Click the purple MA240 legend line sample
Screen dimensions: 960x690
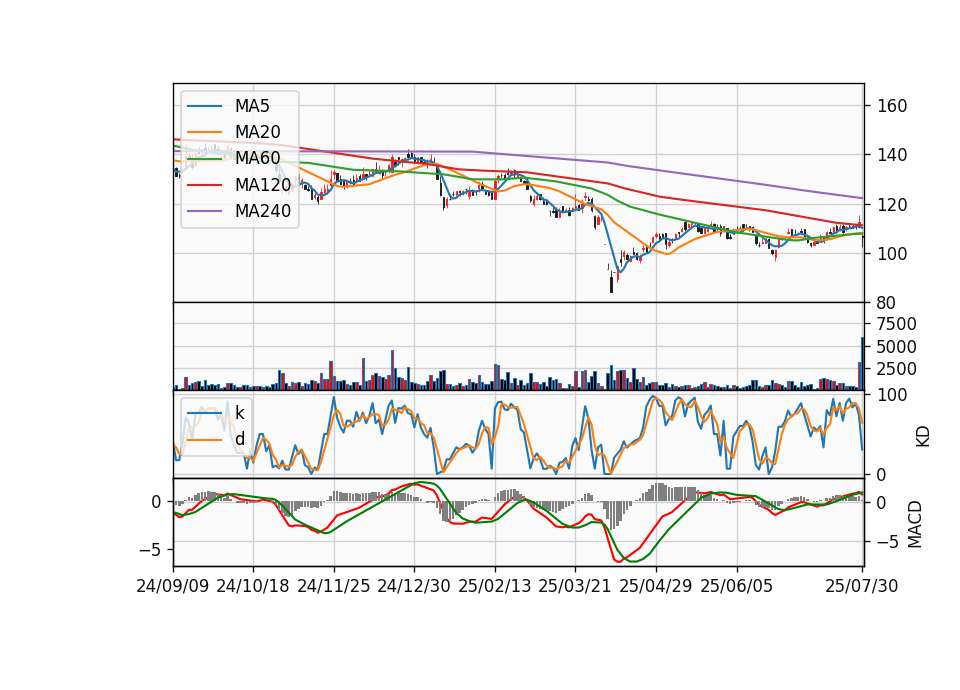[x=204, y=211]
